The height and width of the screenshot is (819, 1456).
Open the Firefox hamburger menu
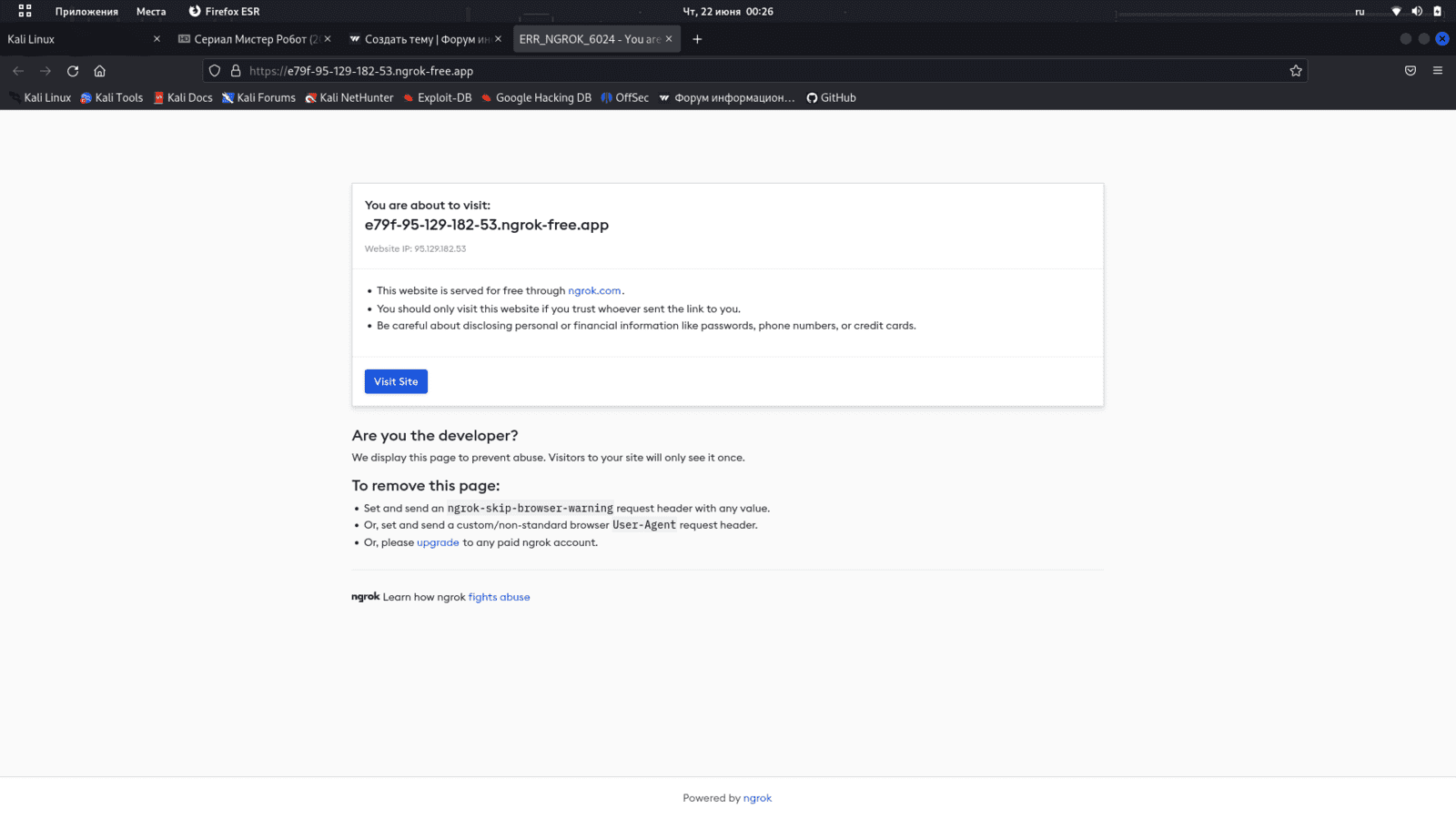pyautogui.click(x=1438, y=71)
